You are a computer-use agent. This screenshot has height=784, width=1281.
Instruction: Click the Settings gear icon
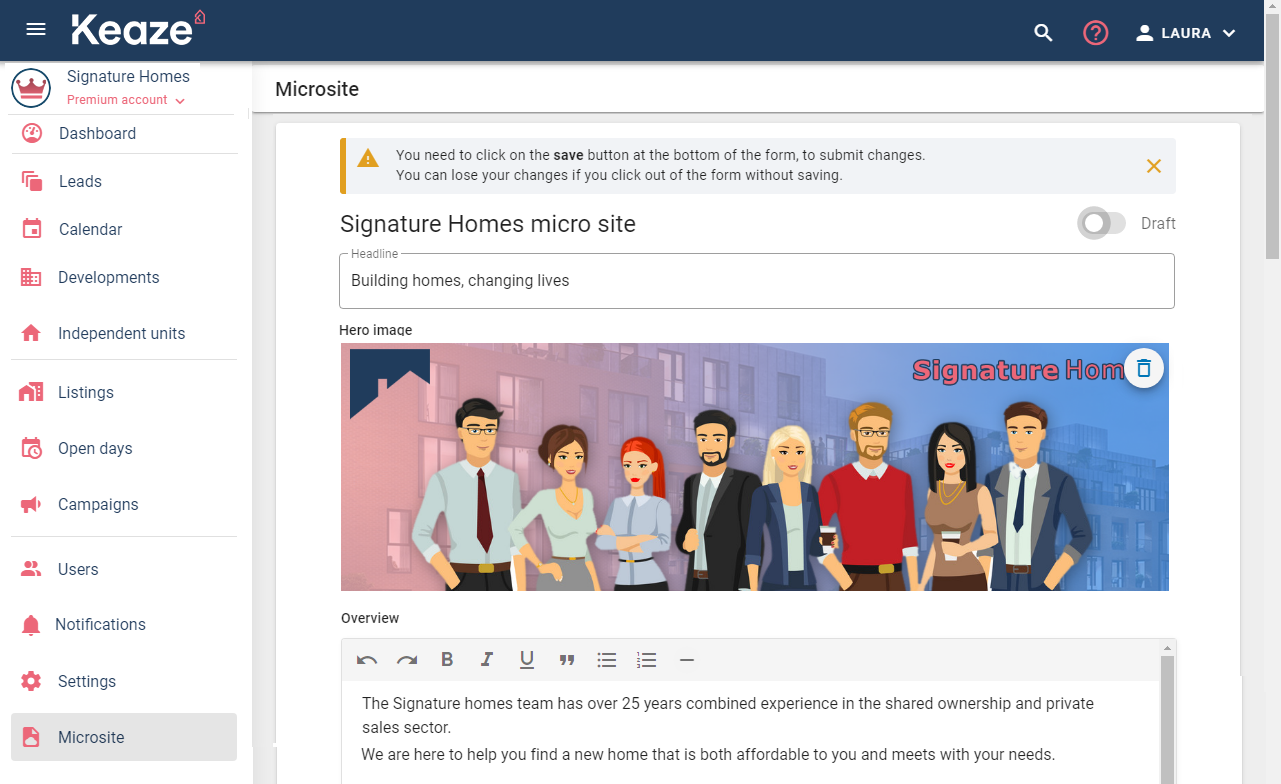tap(31, 681)
